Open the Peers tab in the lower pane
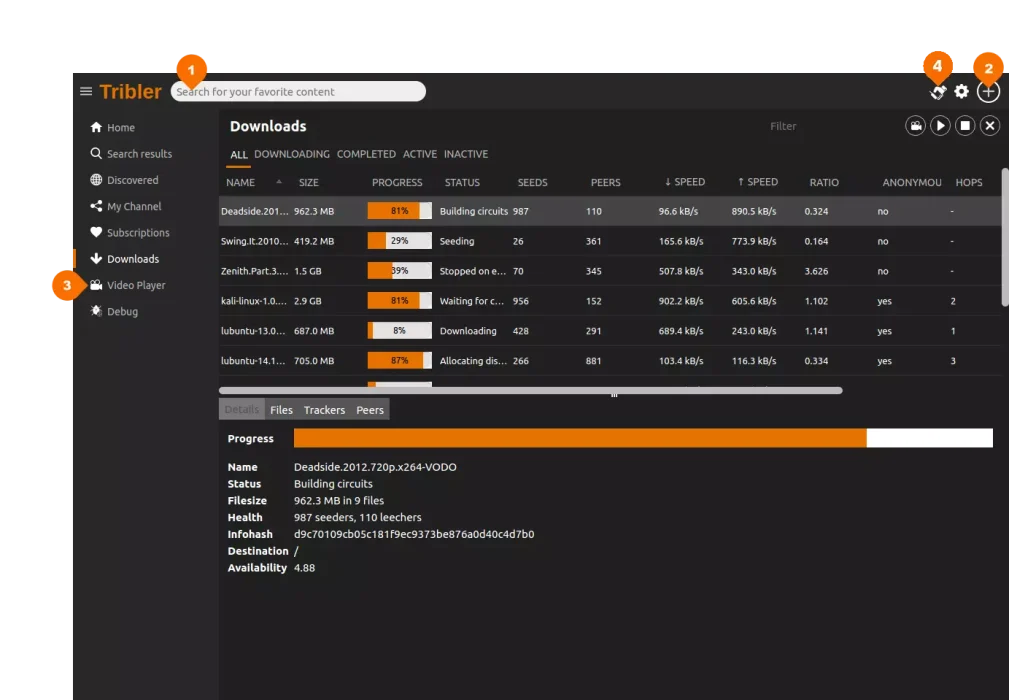1009x700 pixels. pyautogui.click(x=370, y=410)
